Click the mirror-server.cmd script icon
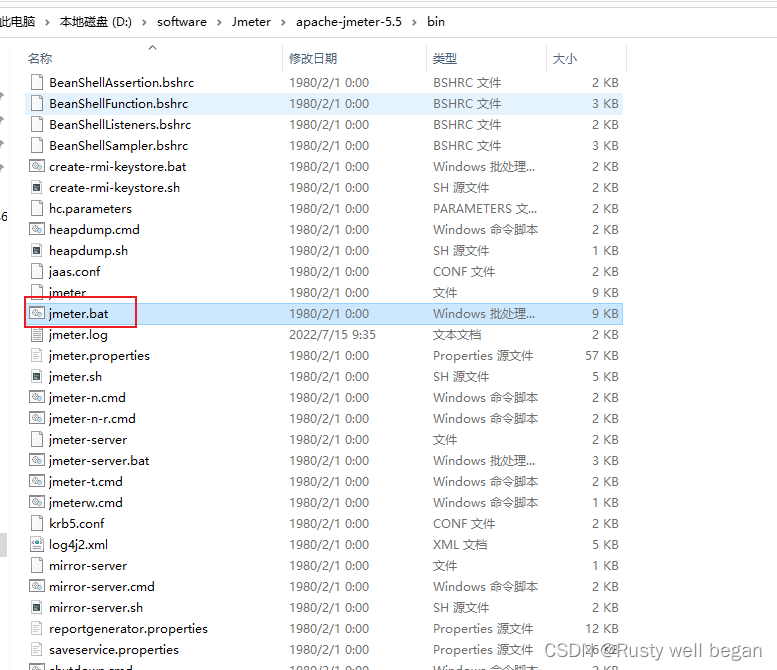This screenshot has height=670, width=777. click(37, 586)
